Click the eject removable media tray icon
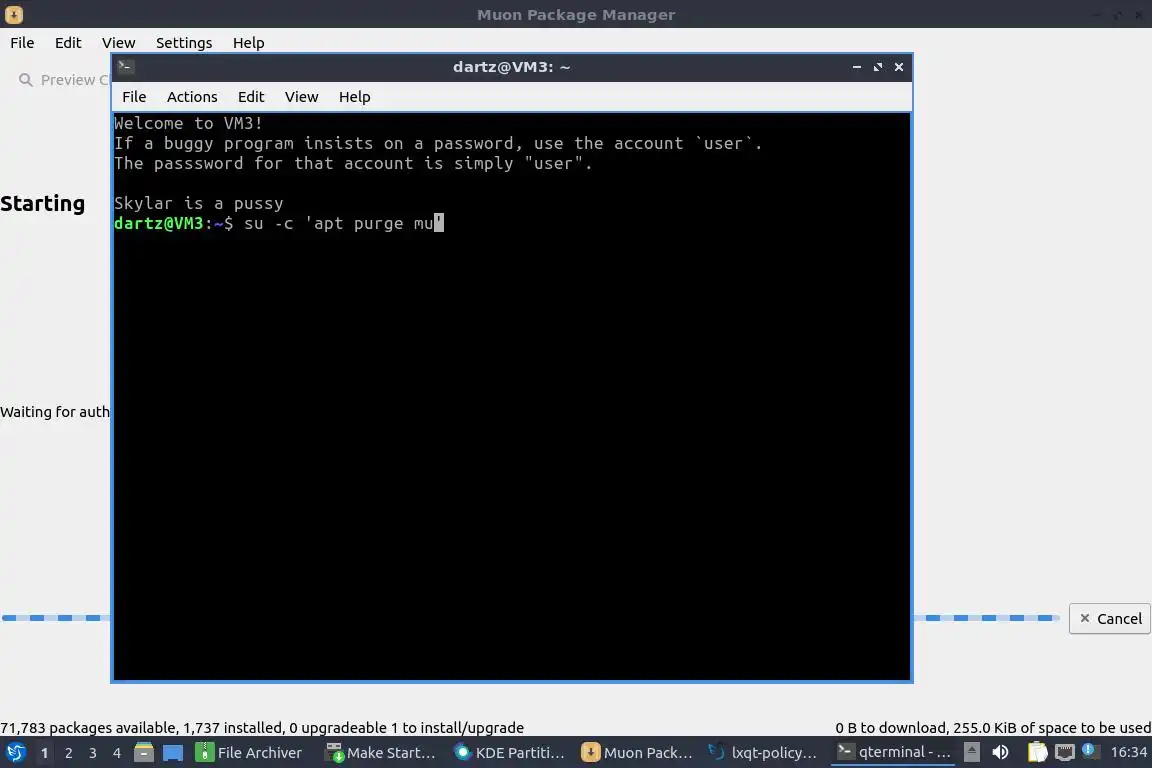Image resolution: width=1152 pixels, height=768 pixels. coord(971,752)
